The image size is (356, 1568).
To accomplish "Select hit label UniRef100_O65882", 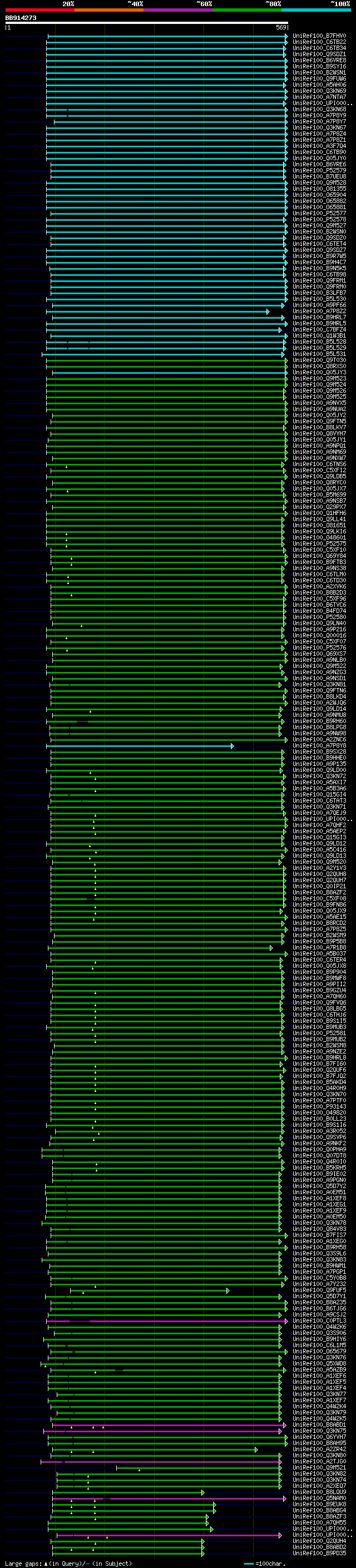I will pyautogui.click(x=319, y=201).
